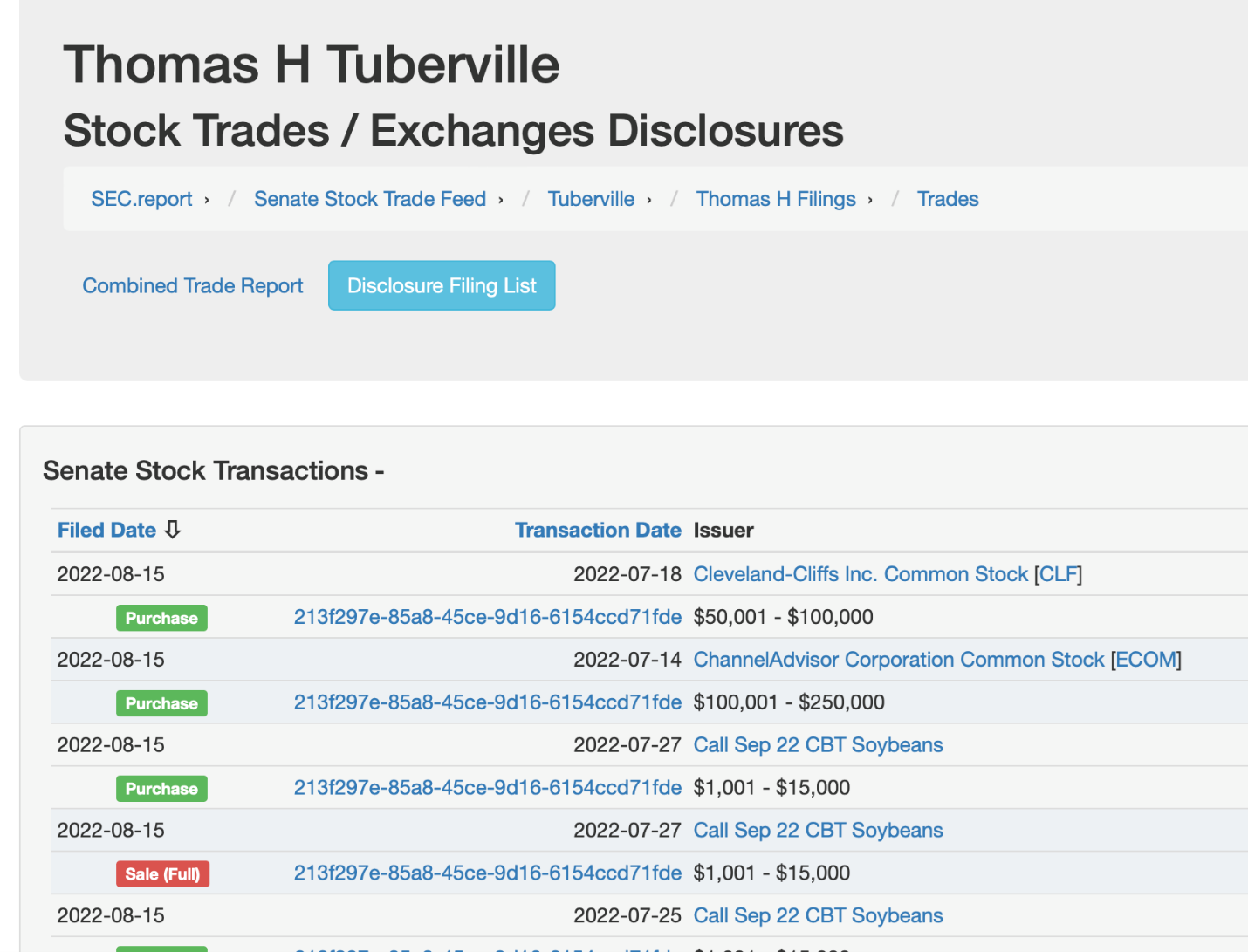The height and width of the screenshot is (952, 1248).
Task: Open the Senate Stock Trade Feed breadcrumb
Action: tap(370, 199)
